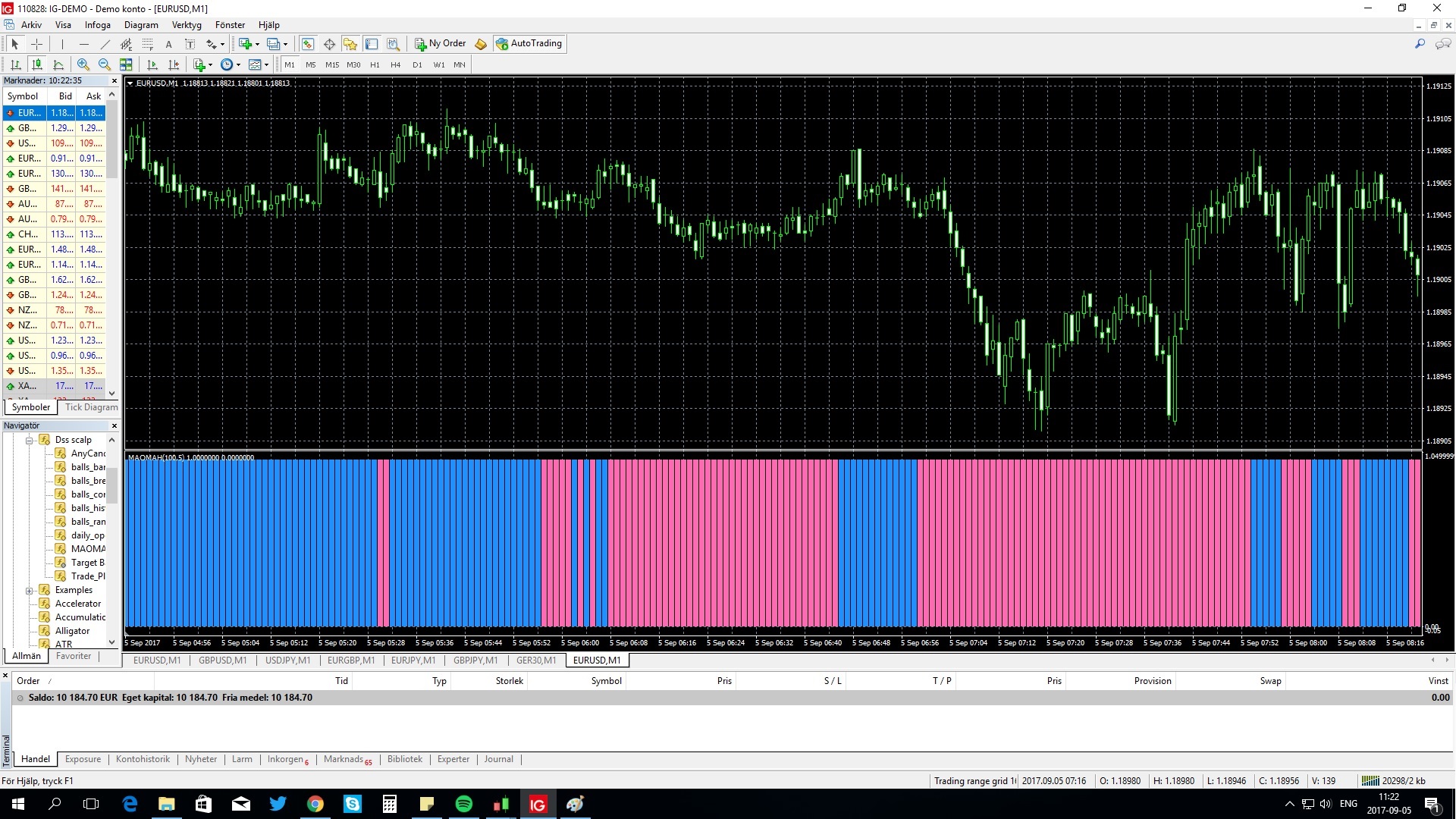Tile the chart windows

point(127,64)
